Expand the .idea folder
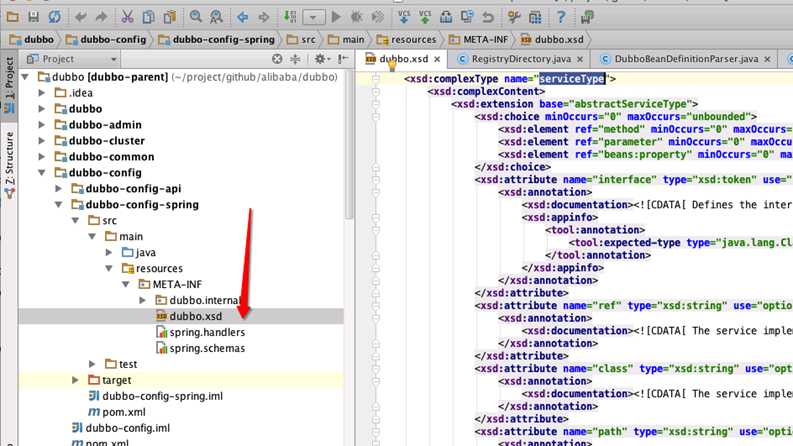This screenshot has height=446, width=793. click(x=42, y=93)
